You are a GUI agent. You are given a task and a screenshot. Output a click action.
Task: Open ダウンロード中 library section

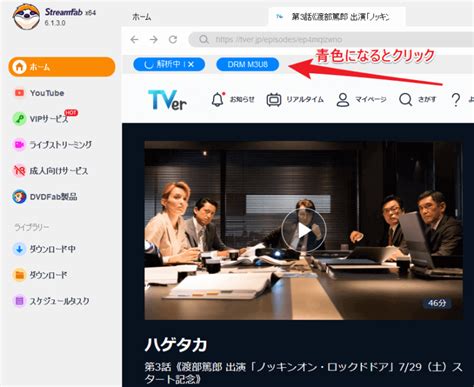tap(52, 249)
